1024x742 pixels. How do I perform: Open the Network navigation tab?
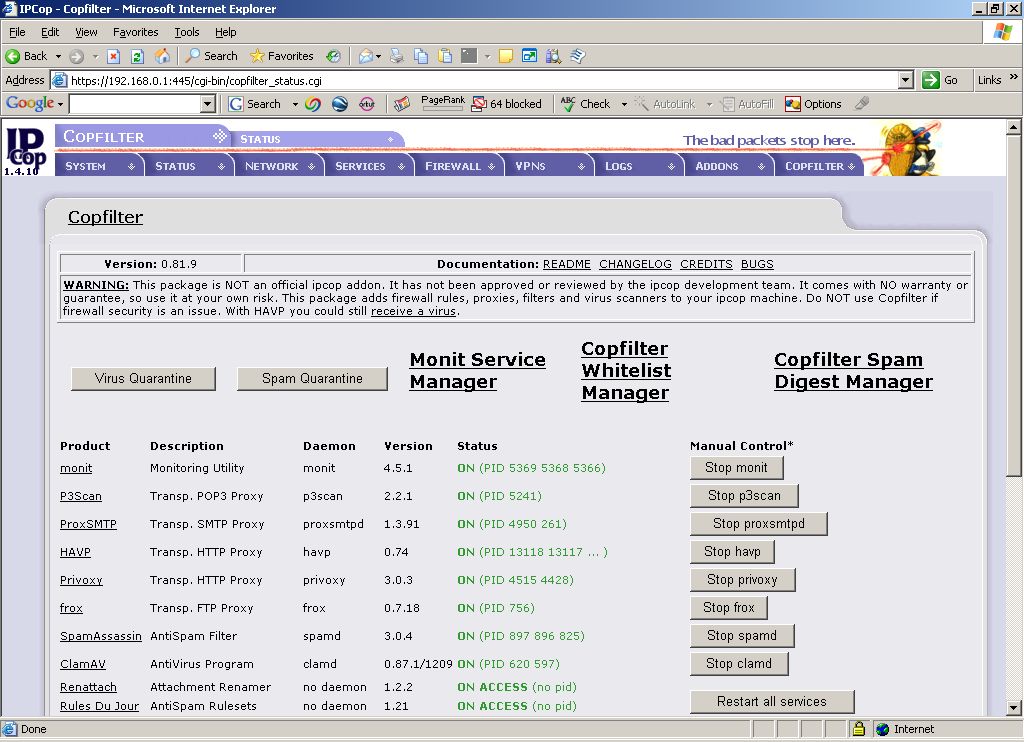click(280, 166)
